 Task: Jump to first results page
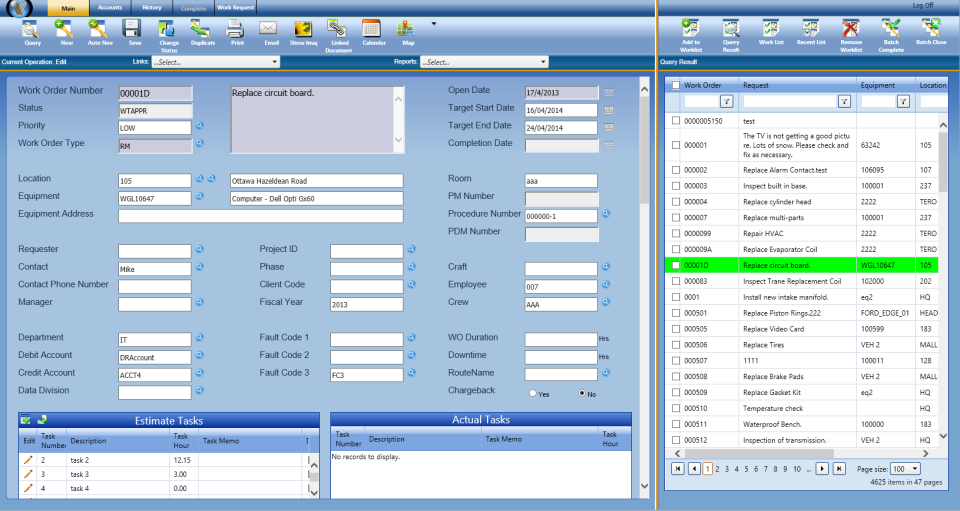click(678, 469)
